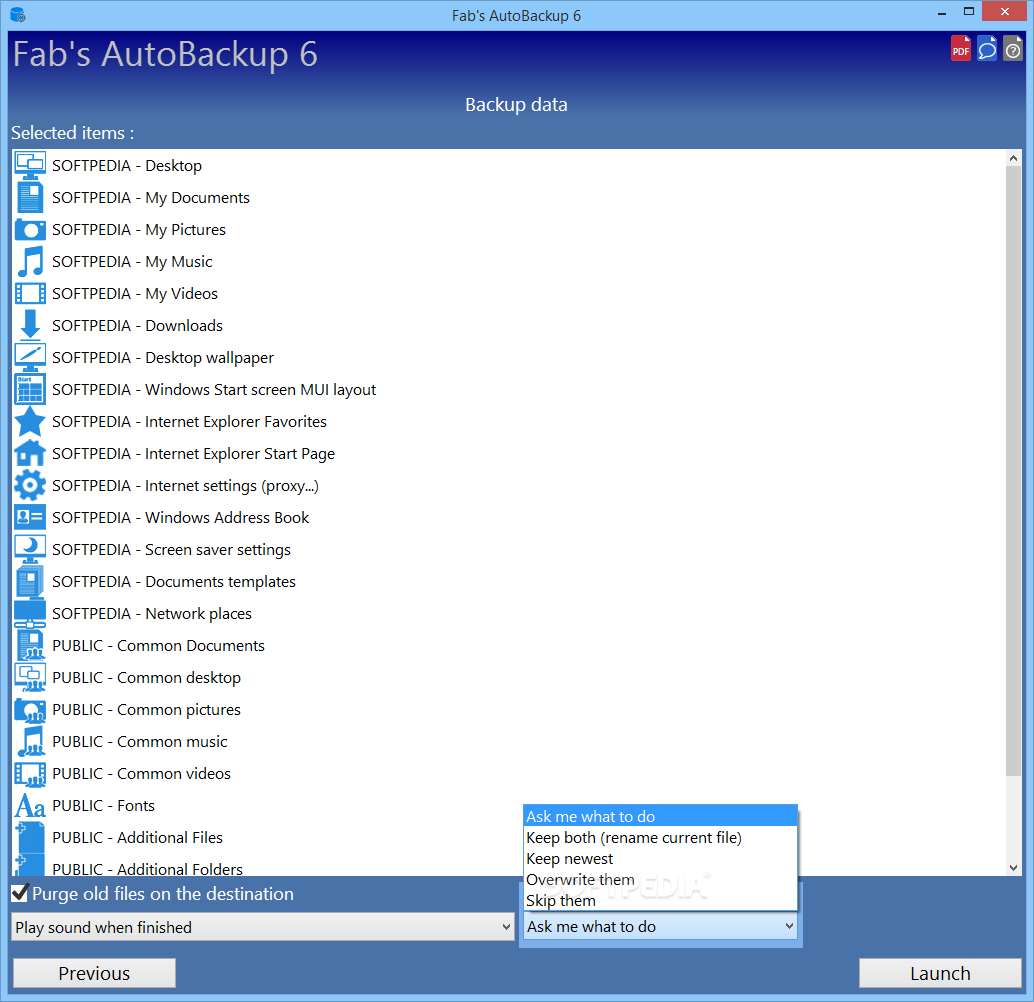
Task: Select the Fonts Aa icon
Action: pyautogui.click(x=30, y=805)
